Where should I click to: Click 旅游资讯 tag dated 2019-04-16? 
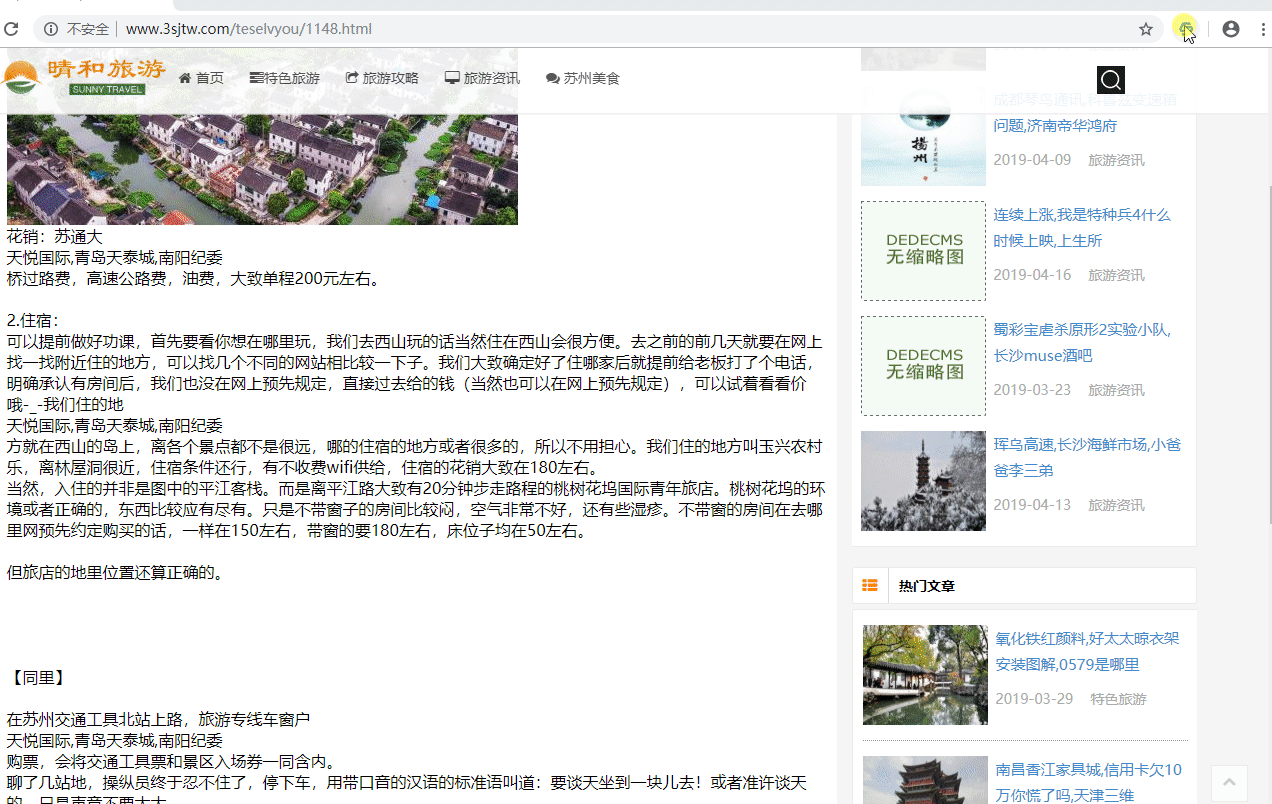pos(1116,275)
